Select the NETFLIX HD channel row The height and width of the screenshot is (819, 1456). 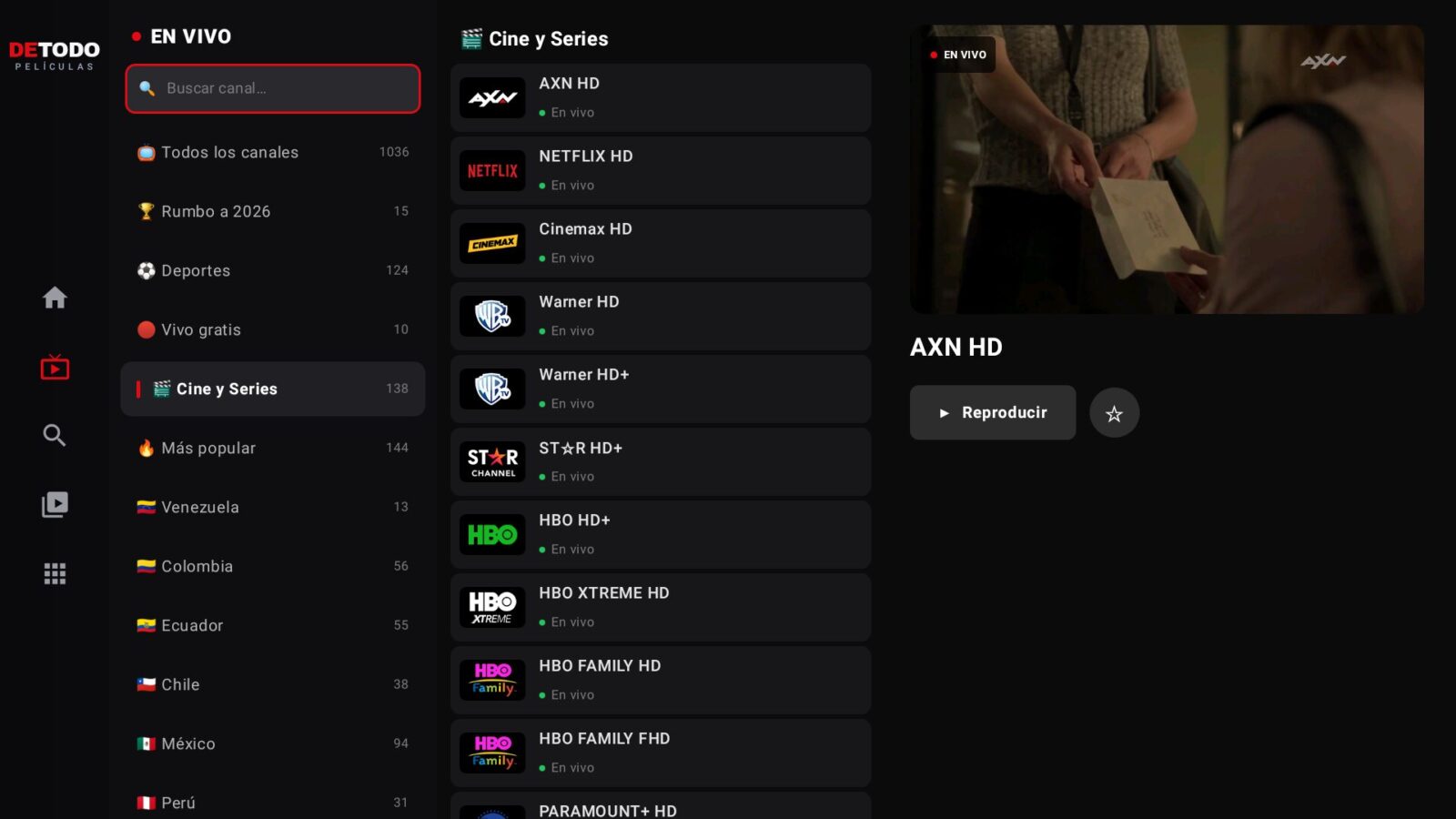click(661, 171)
